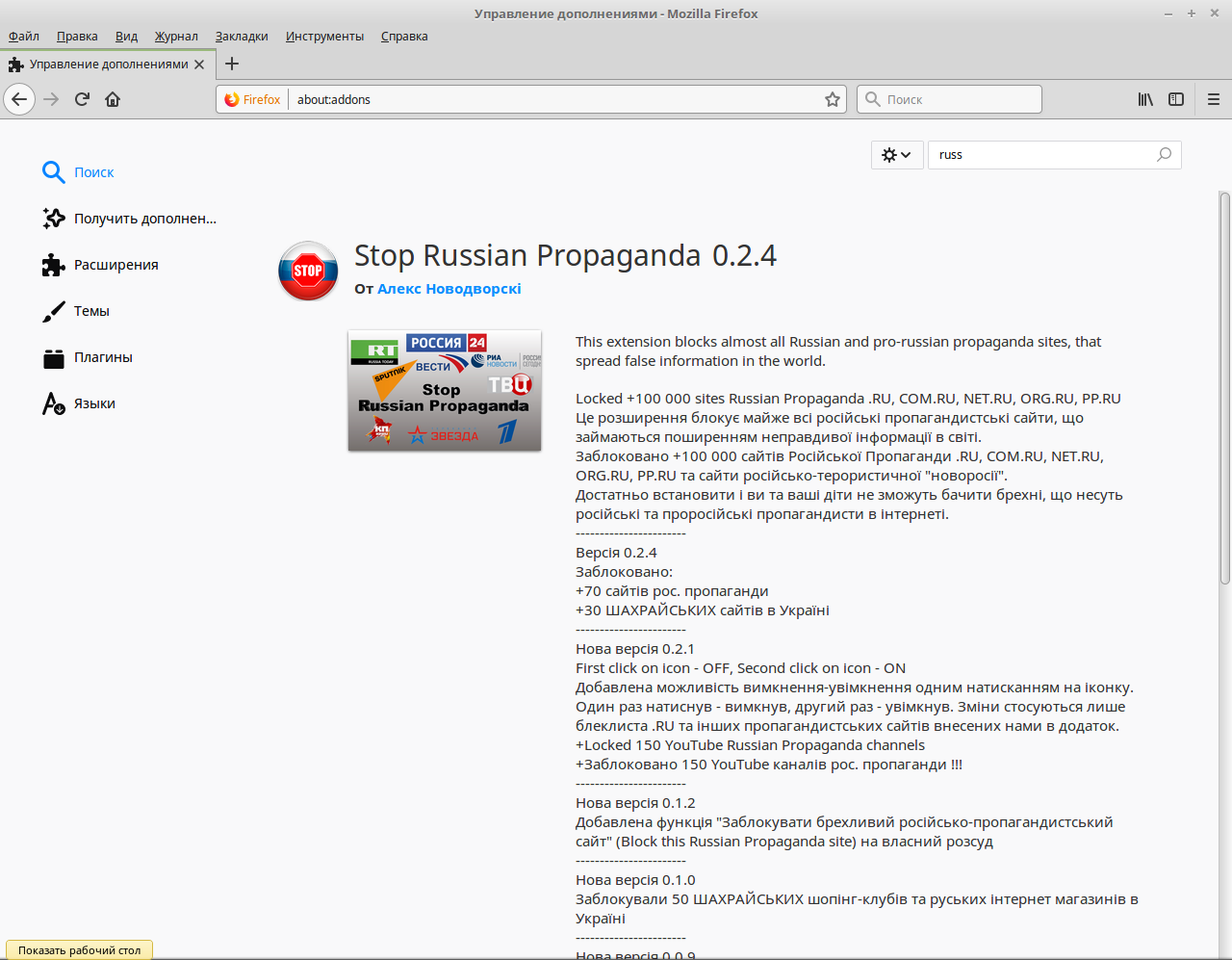
Task: Click the magnifier icon in add-on search
Action: (1164, 154)
